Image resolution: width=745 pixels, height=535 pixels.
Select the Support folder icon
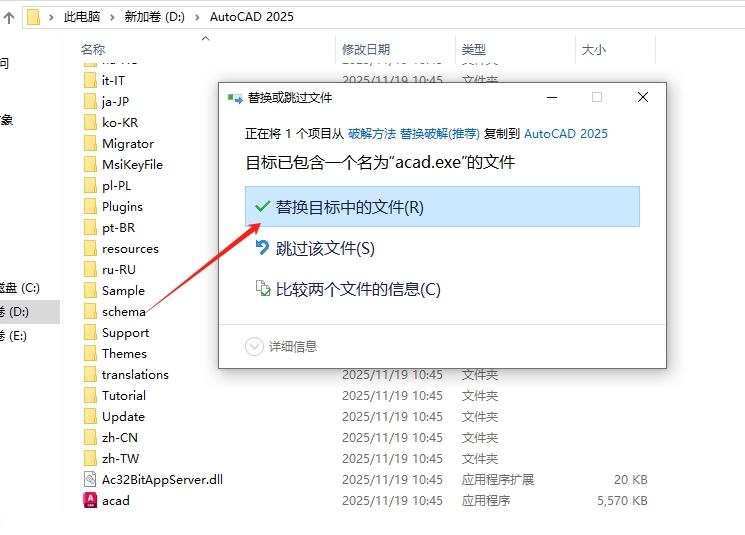coord(90,332)
